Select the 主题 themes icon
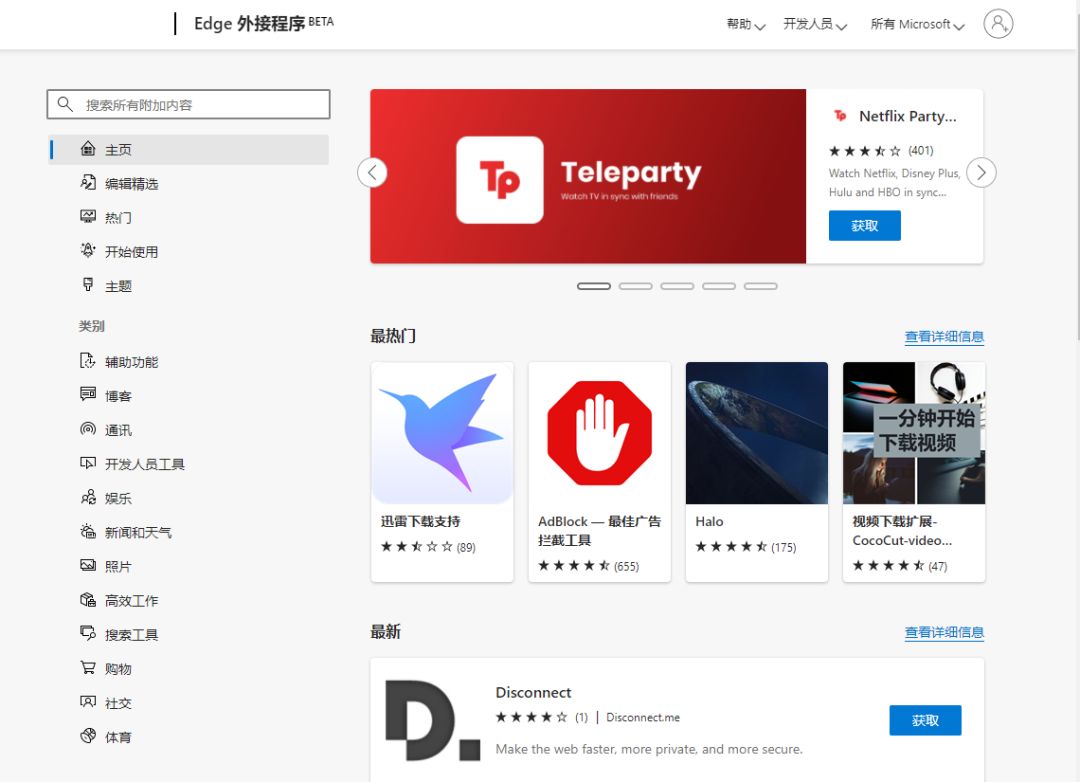This screenshot has width=1080, height=782. [88, 285]
